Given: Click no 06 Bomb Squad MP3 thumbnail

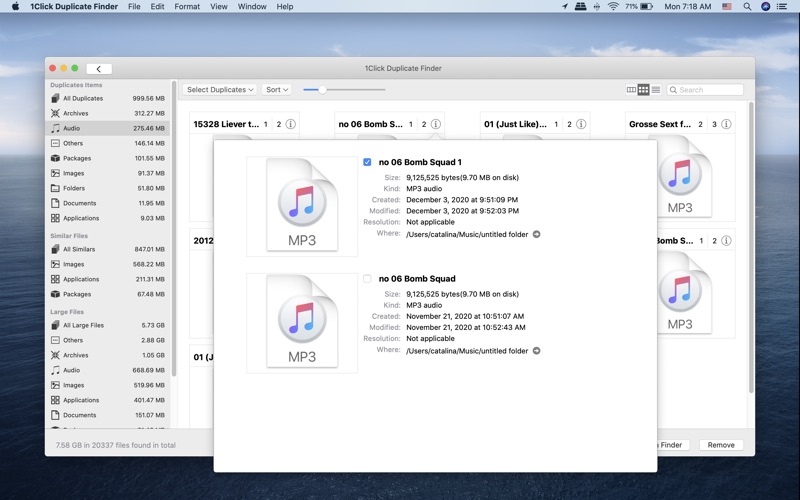Looking at the screenshot, I should tap(302, 321).
